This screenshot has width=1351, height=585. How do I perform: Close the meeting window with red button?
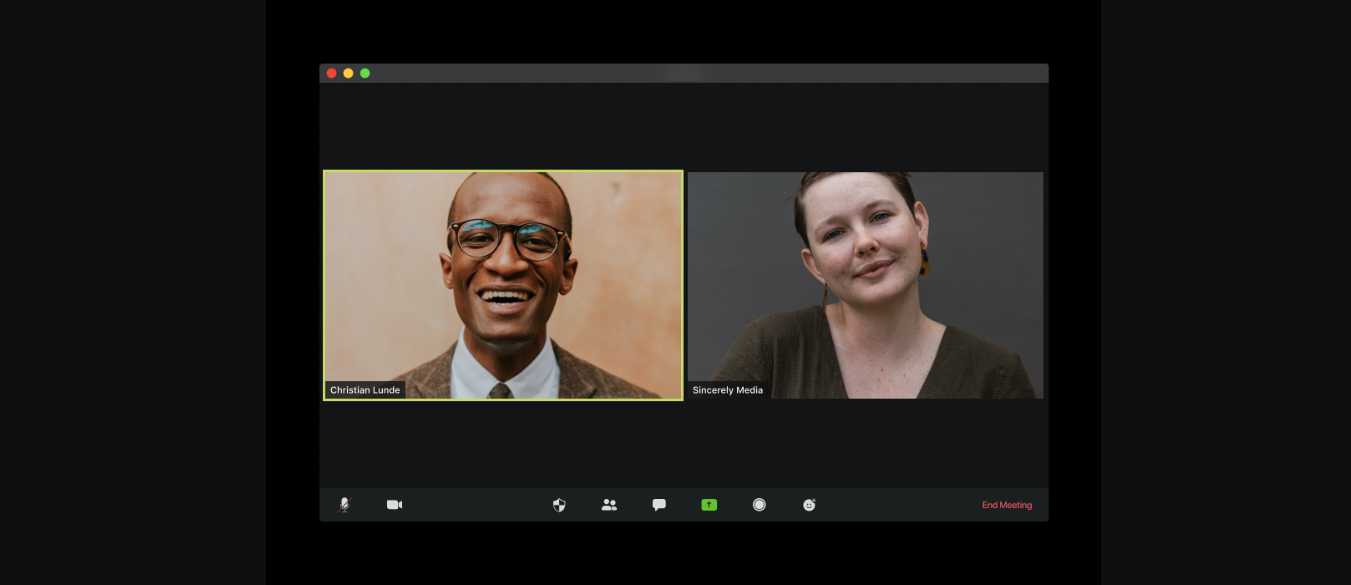pyautogui.click(x=332, y=73)
